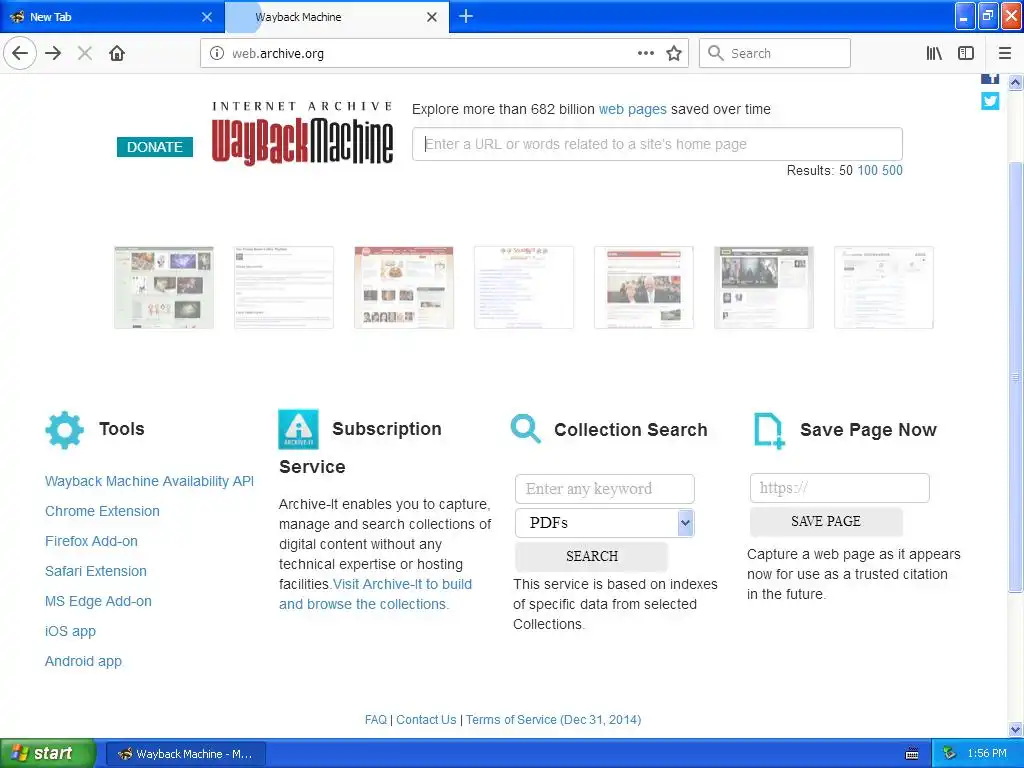Open Terms of Service footer link

click(x=553, y=720)
